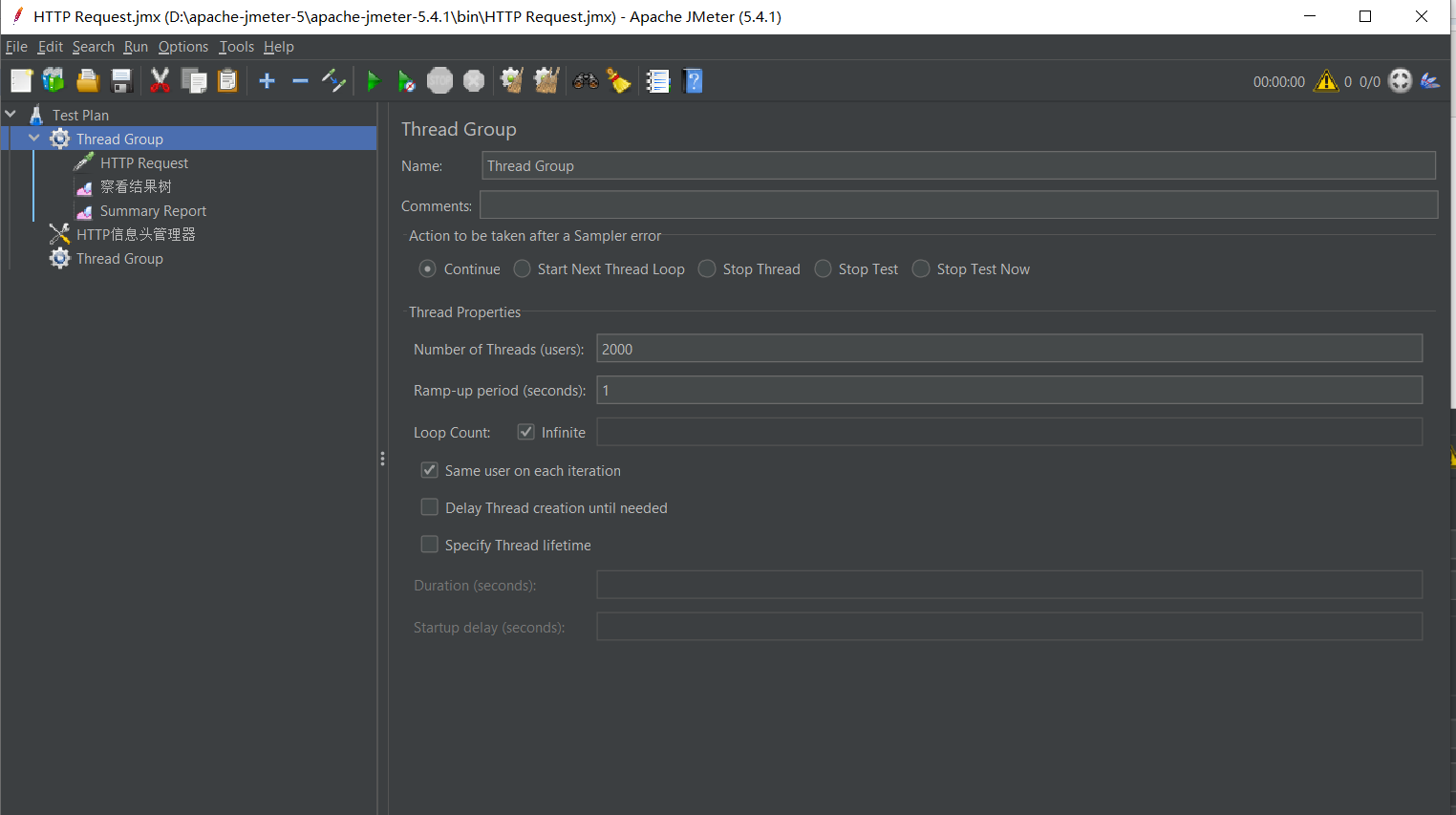Open the Help menu
1456x815 pixels.
tap(279, 47)
